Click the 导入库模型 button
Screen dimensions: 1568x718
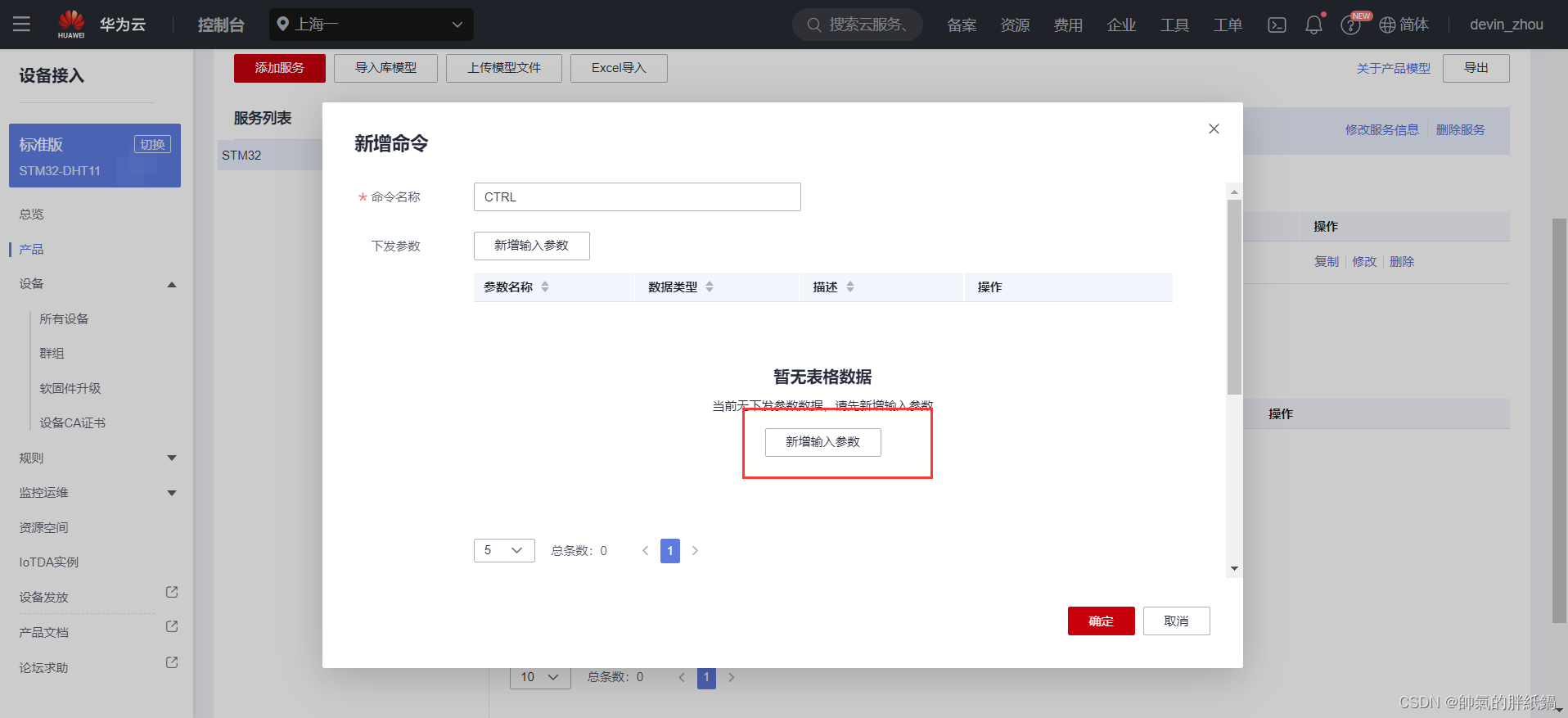[x=385, y=68]
